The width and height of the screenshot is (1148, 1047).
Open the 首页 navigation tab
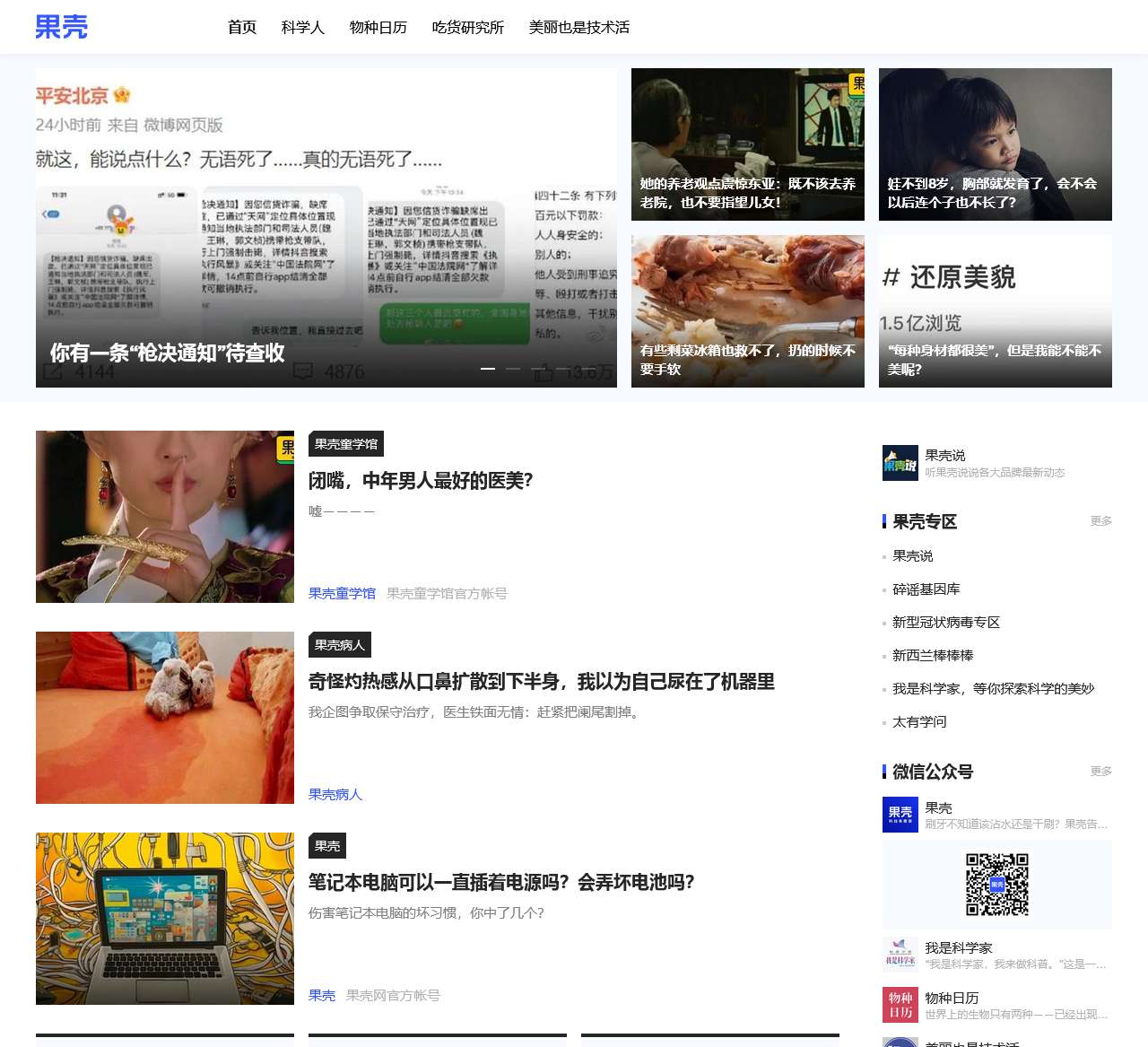coord(242,28)
